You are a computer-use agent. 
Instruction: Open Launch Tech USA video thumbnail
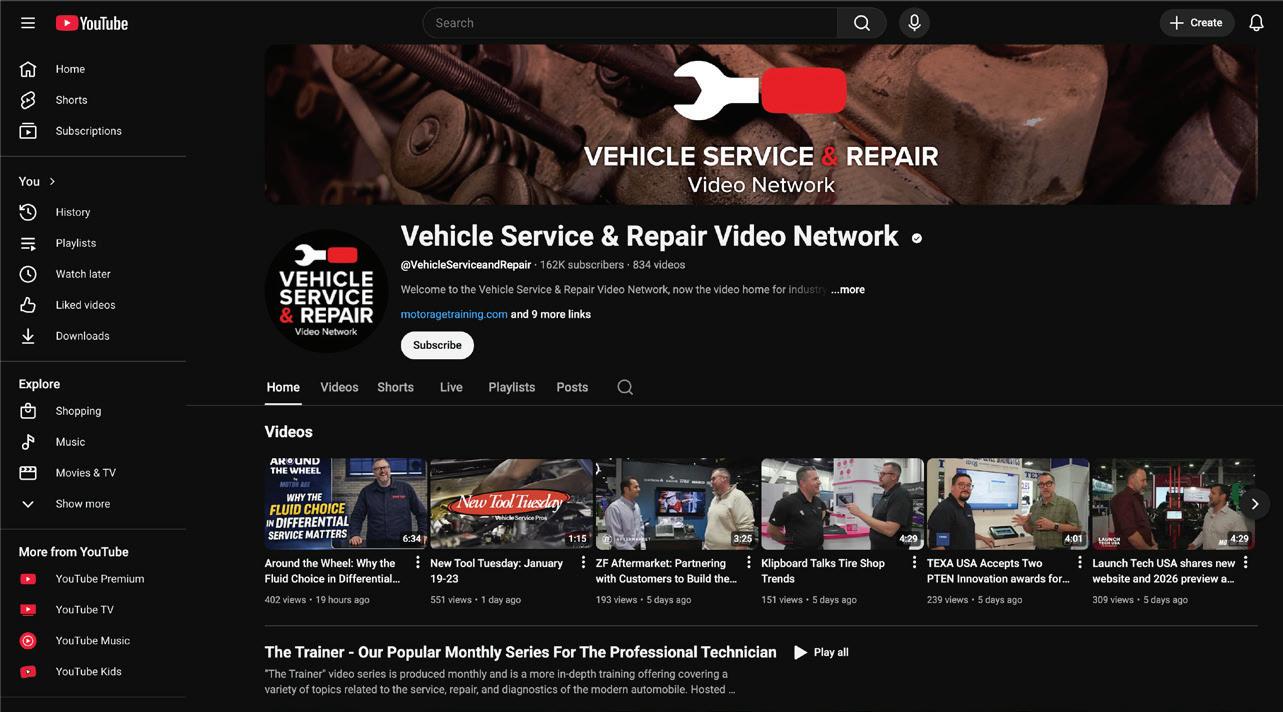1173,504
